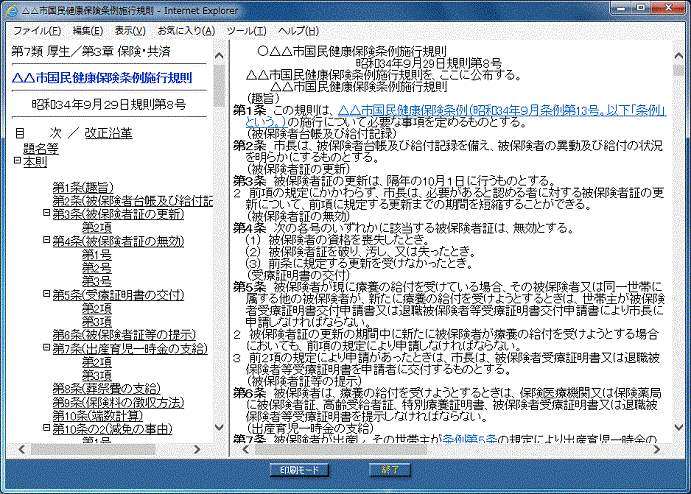Collapse the 第5条(受療証明書の交付) node
Viewport: 691px width, 494px height.
(46, 295)
